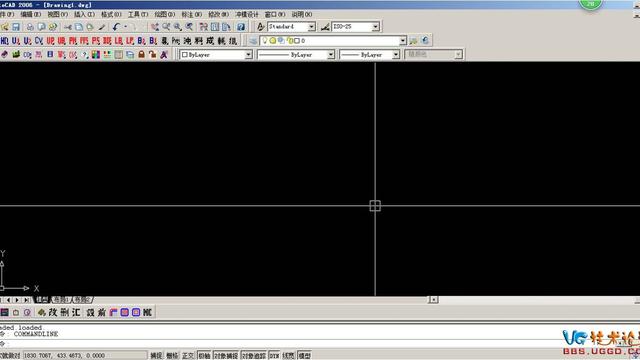The image size is (640, 360).
Task: Open the ByLayer color dropdown
Action: tap(248, 54)
